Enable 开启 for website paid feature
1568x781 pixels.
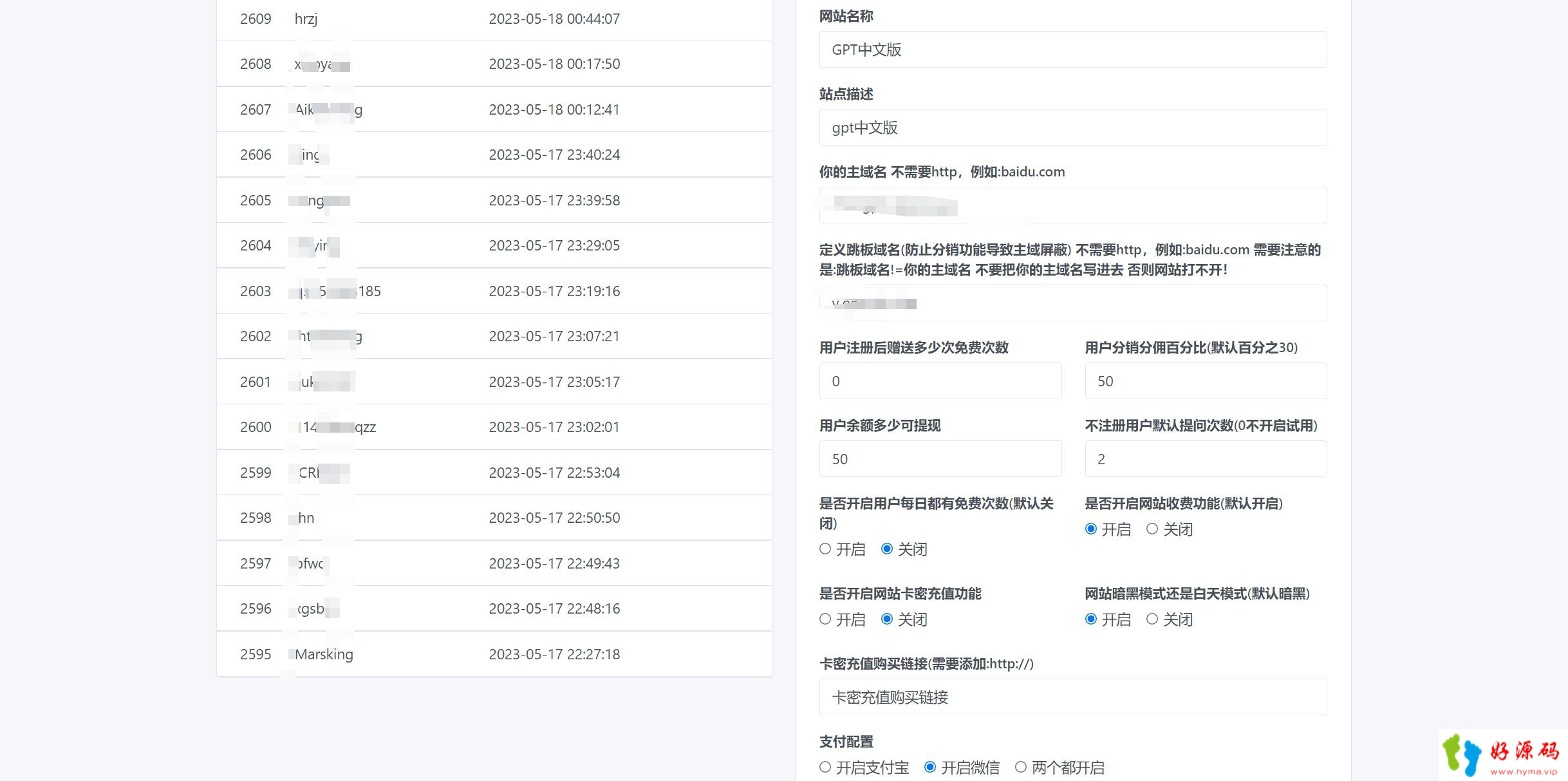(x=1091, y=529)
